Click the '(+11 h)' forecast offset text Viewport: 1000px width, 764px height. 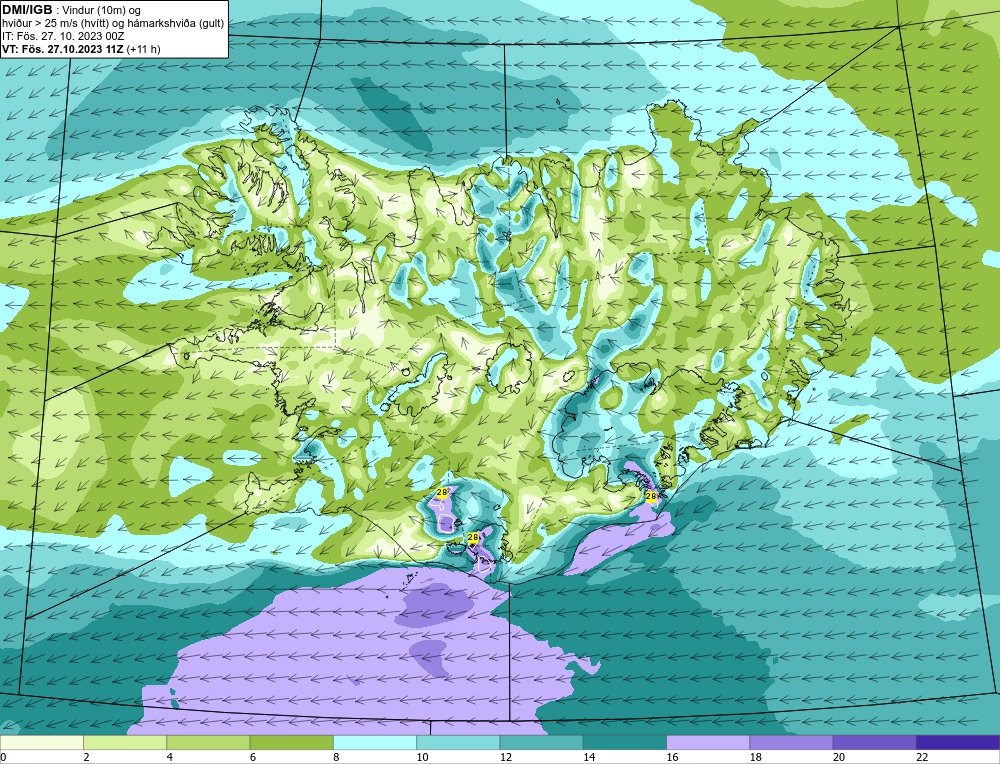(144, 49)
